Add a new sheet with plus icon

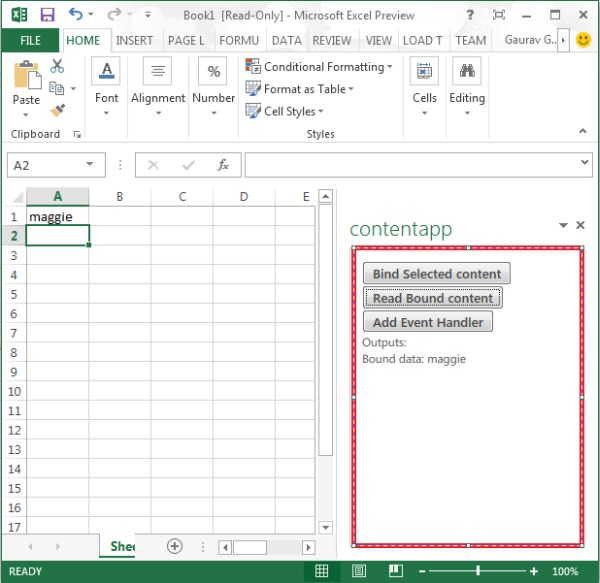[x=174, y=546]
